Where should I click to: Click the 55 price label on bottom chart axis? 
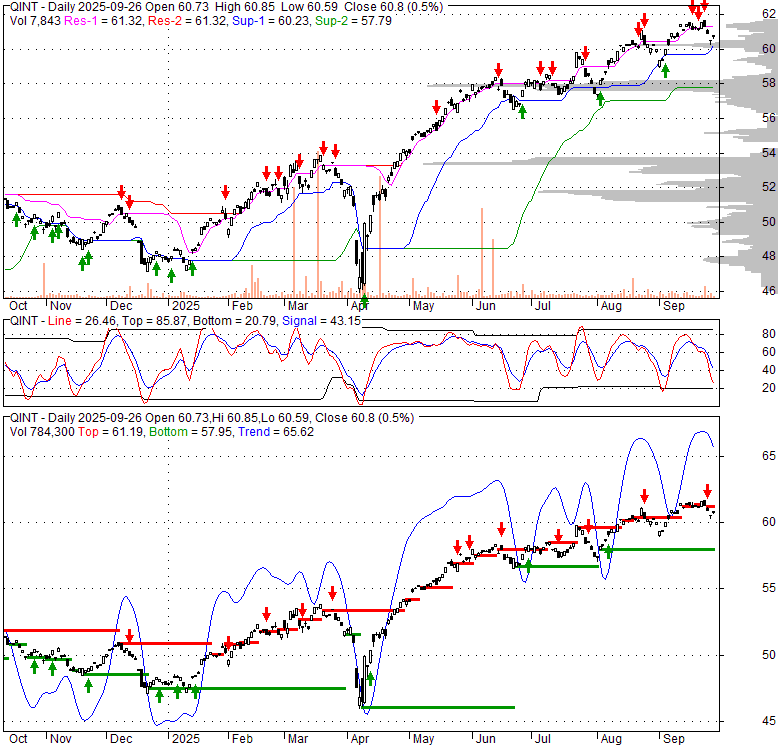(x=769, y=588)
